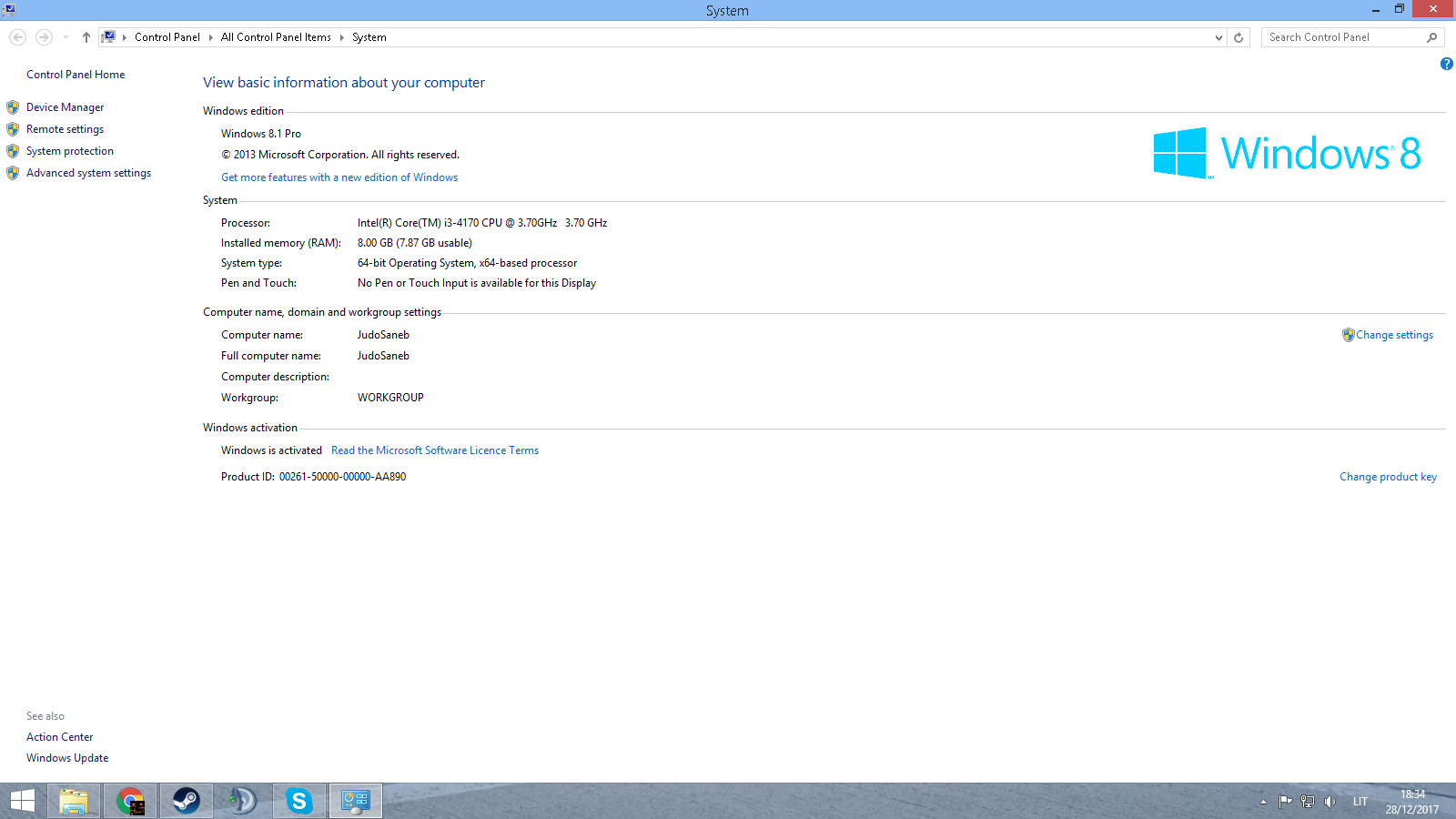Viewport: 1456px width, 819px height.
Task: Open Windows Update link
Action: point(67,758)
